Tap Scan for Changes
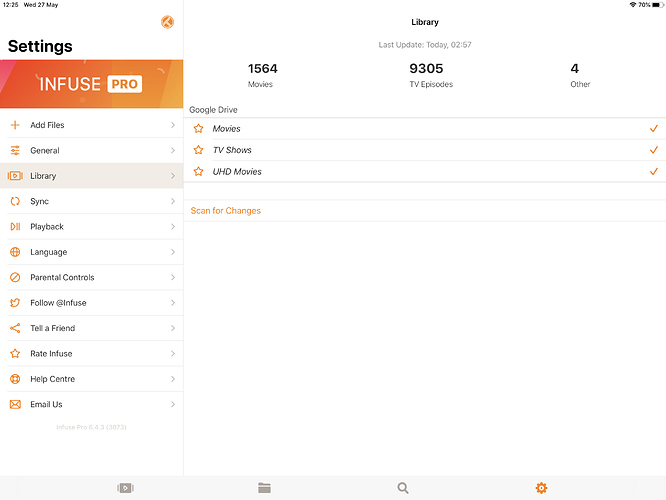Viewport: 666px width, 500px height. [x=226, y=211]
